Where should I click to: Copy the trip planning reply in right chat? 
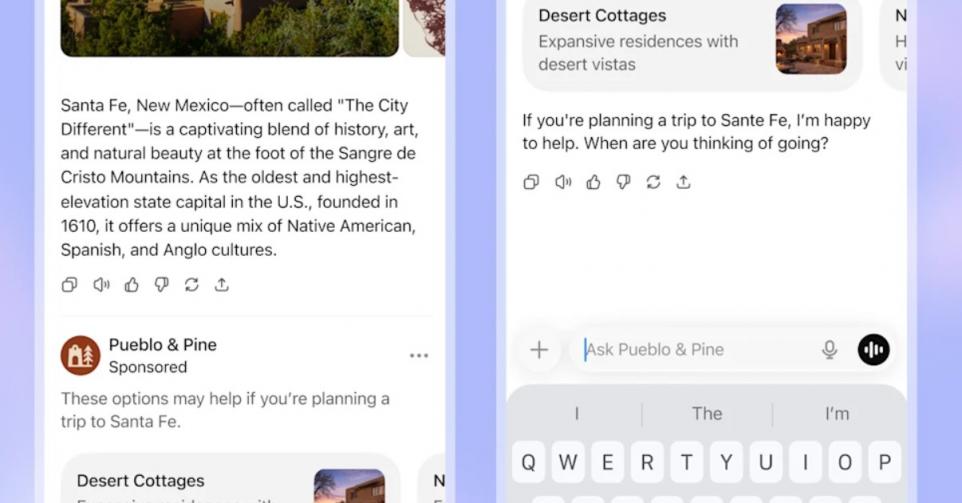pyautogui.click(x=531, y=182)
